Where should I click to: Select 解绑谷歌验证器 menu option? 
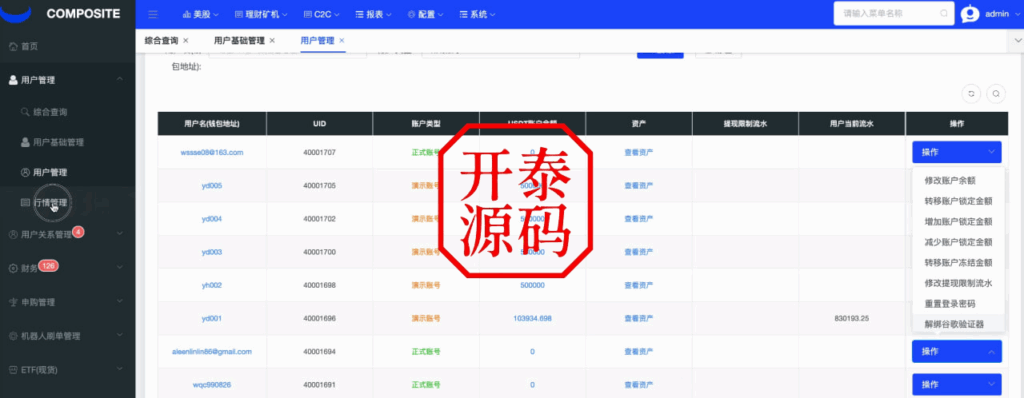pos(954,324)
